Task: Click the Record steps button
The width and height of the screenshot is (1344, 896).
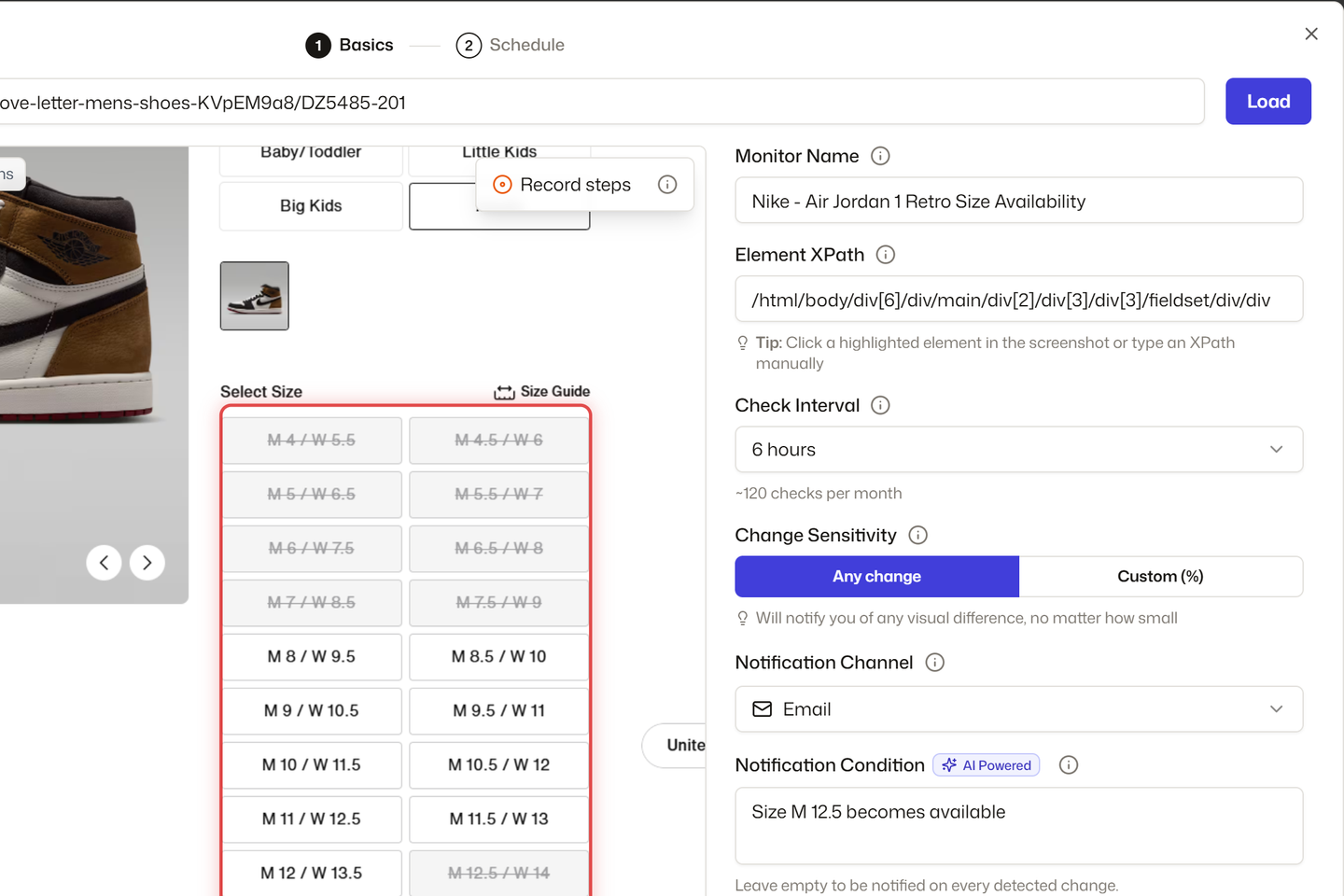Action: tap(562, 185)
